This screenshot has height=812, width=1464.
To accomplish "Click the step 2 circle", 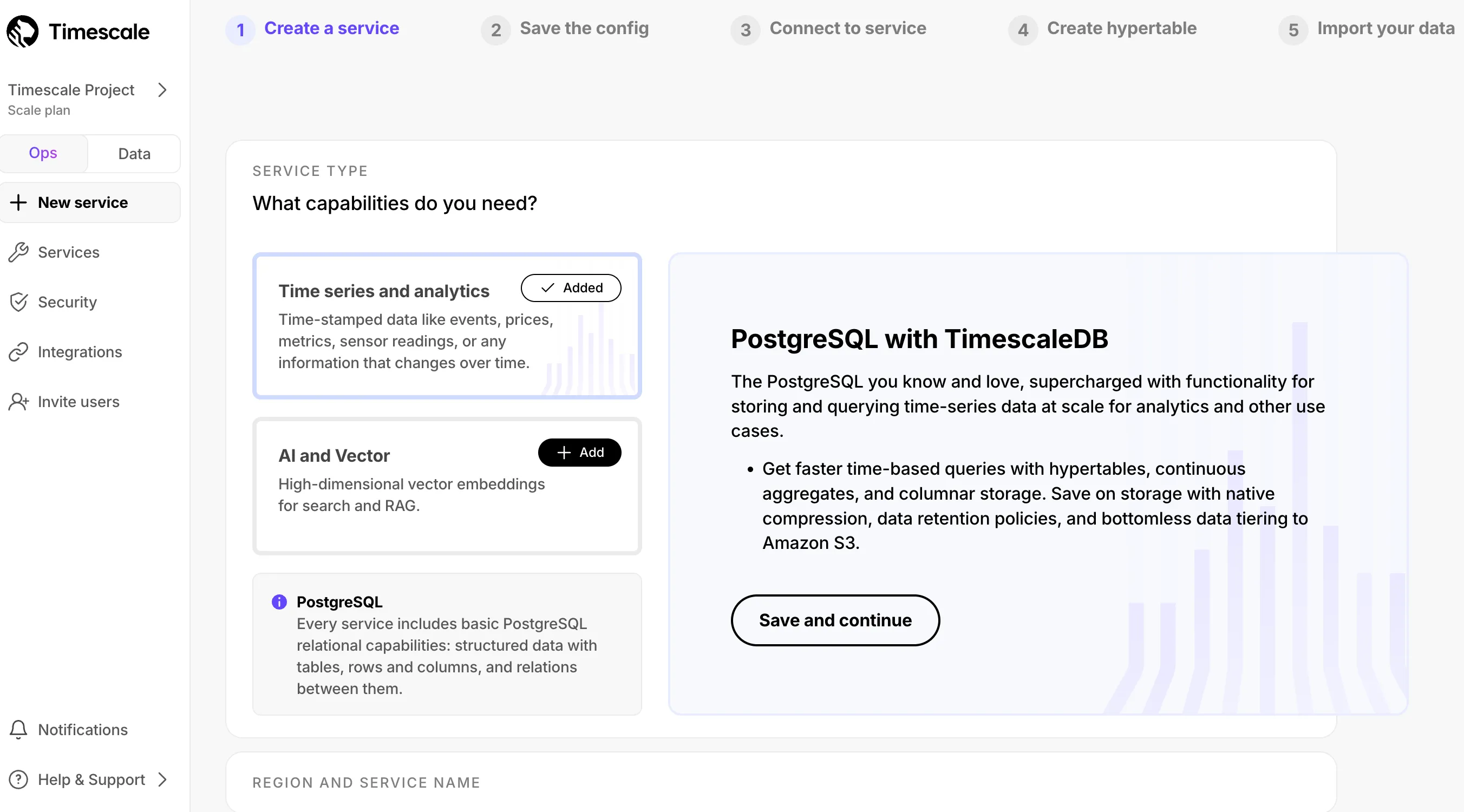I will pyautogui.click(x=495, y=30).
